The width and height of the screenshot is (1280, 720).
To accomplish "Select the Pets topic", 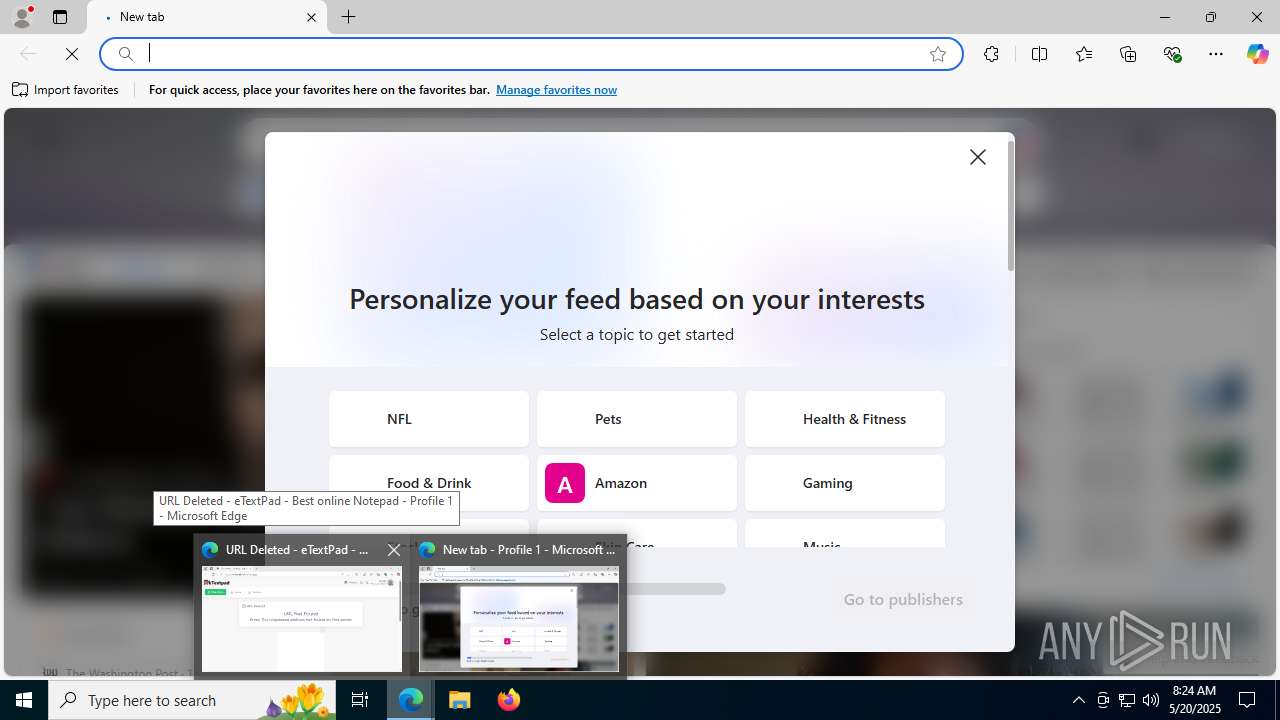I will tap(637, 419).
